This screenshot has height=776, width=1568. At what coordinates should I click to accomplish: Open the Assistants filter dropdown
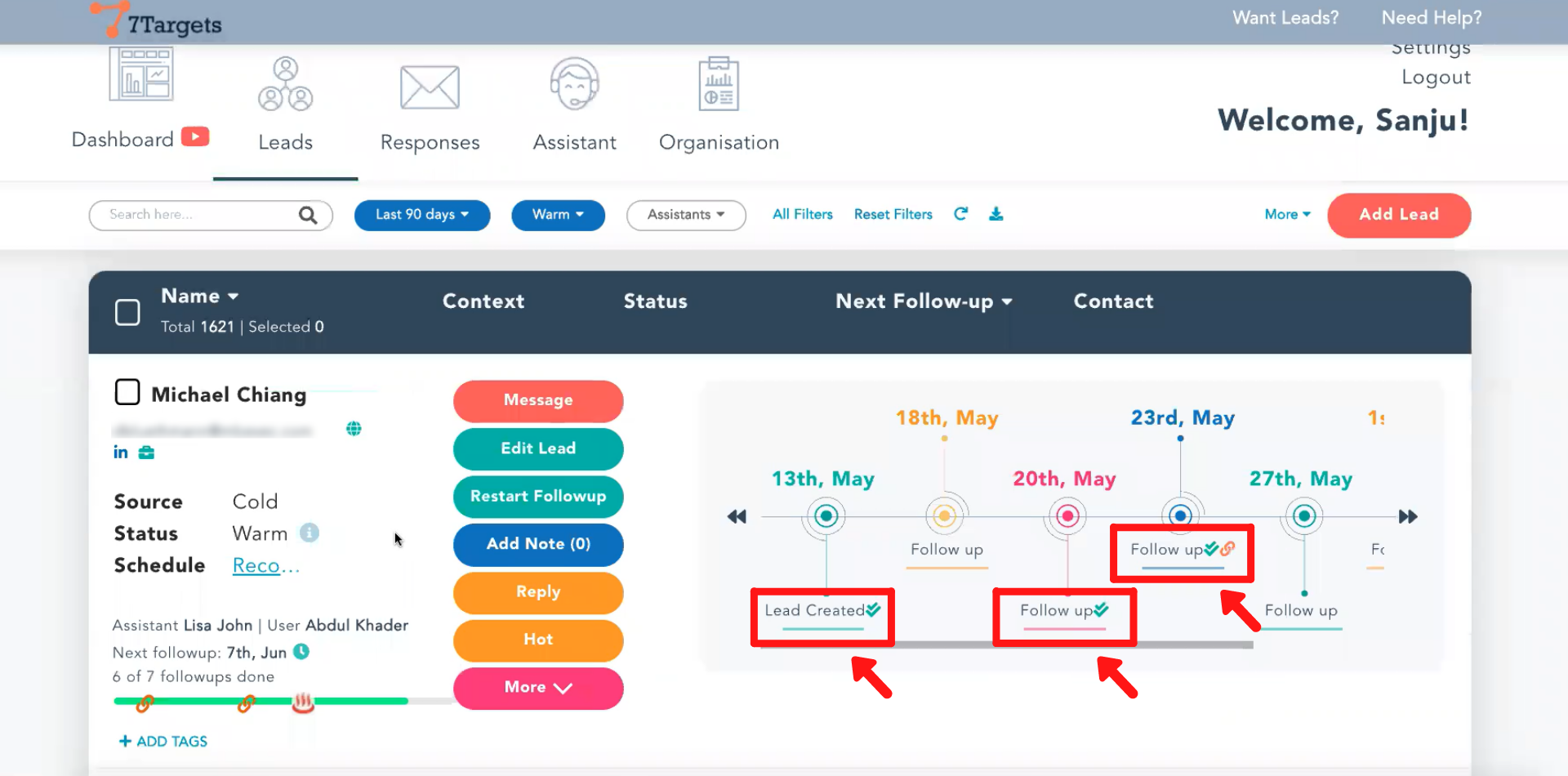tap(685, 215)
